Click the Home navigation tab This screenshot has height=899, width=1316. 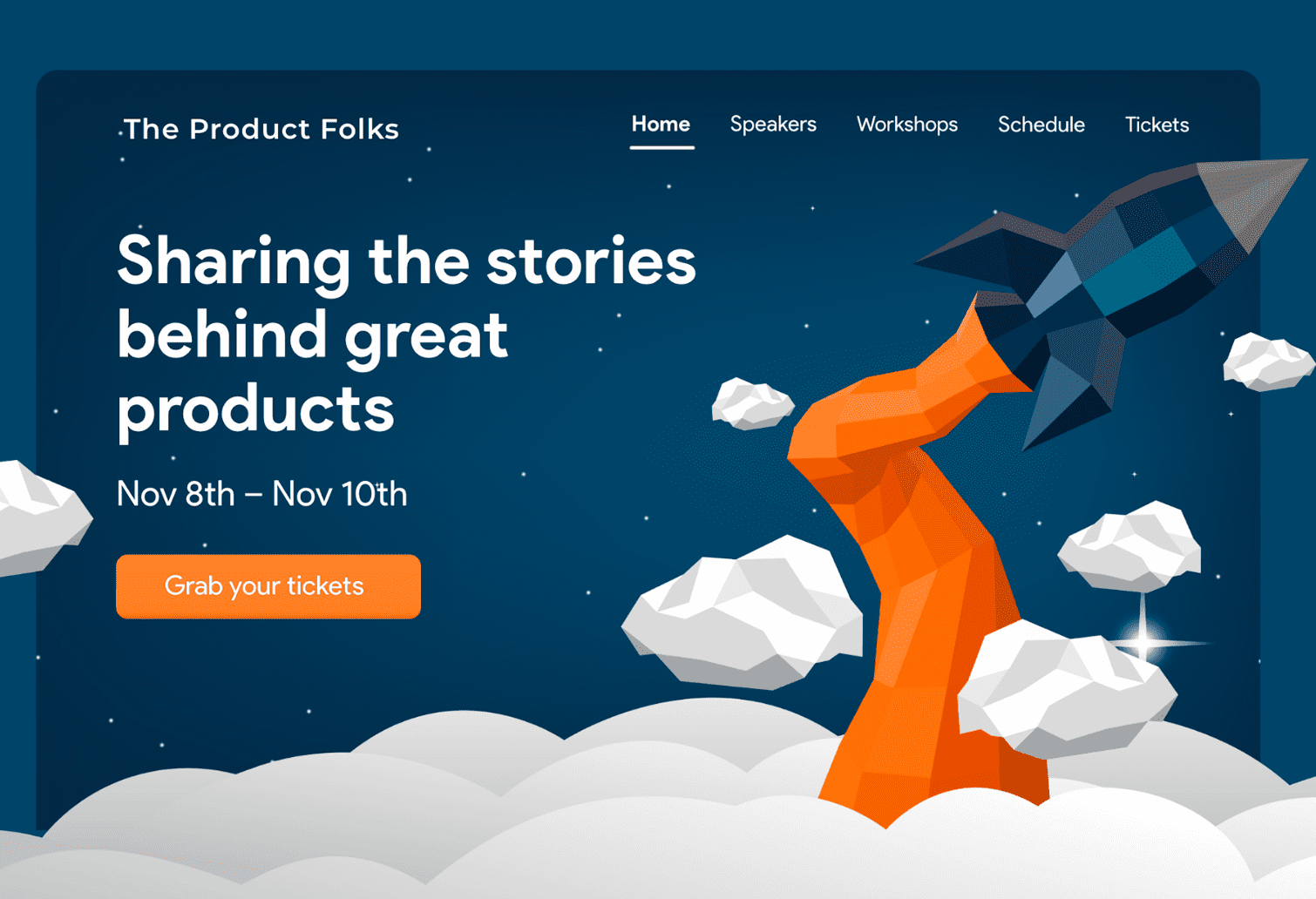click(661, 125)
